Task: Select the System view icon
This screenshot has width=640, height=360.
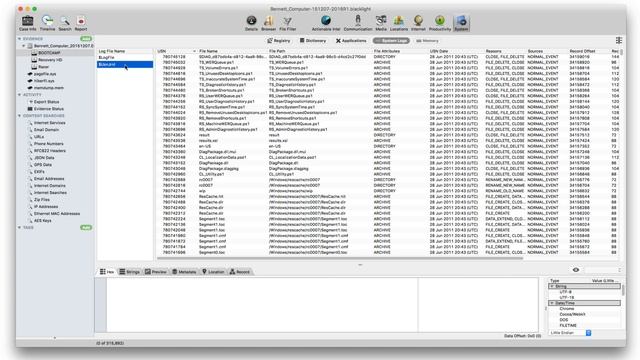Action: 461,23
